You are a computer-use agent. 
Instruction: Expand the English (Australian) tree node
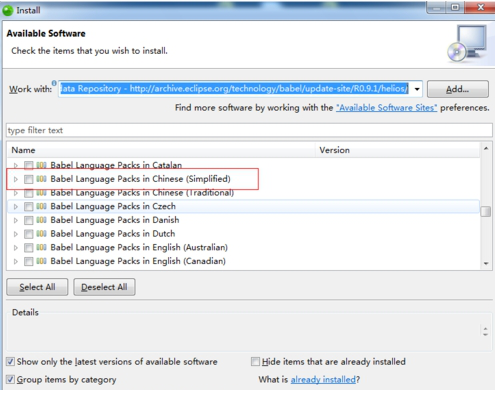click(15, 248)
